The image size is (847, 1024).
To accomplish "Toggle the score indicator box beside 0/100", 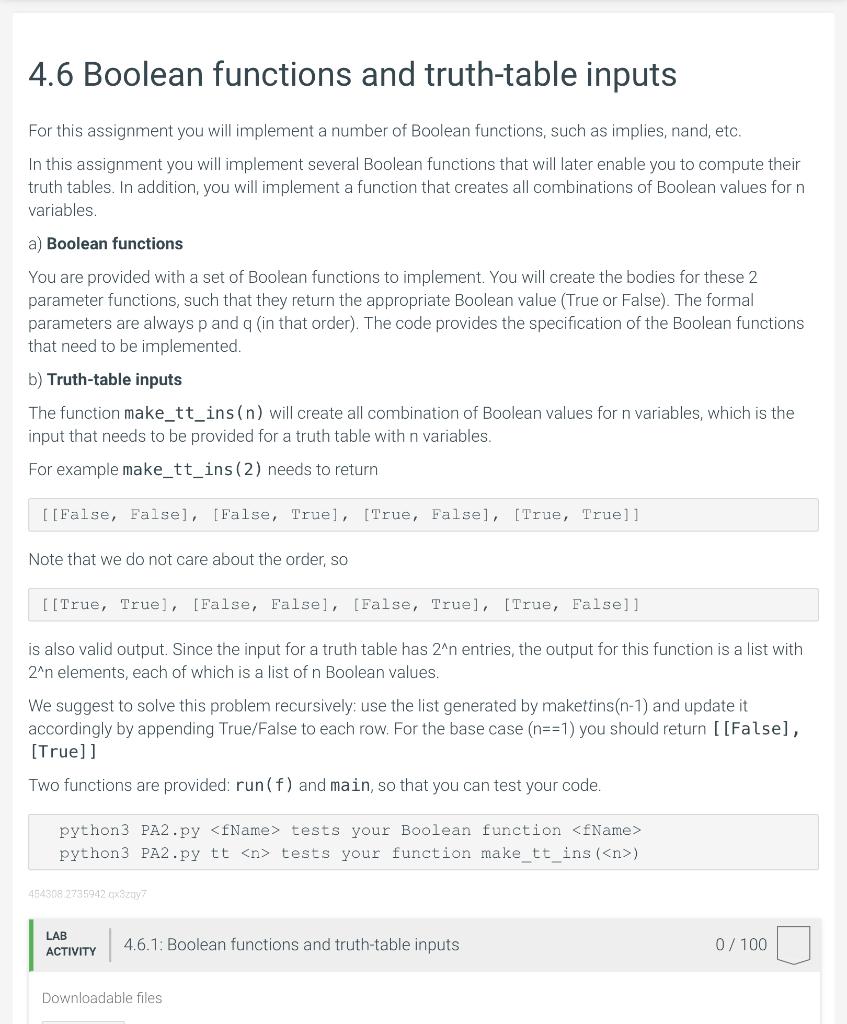I will [x=792, y=943].
